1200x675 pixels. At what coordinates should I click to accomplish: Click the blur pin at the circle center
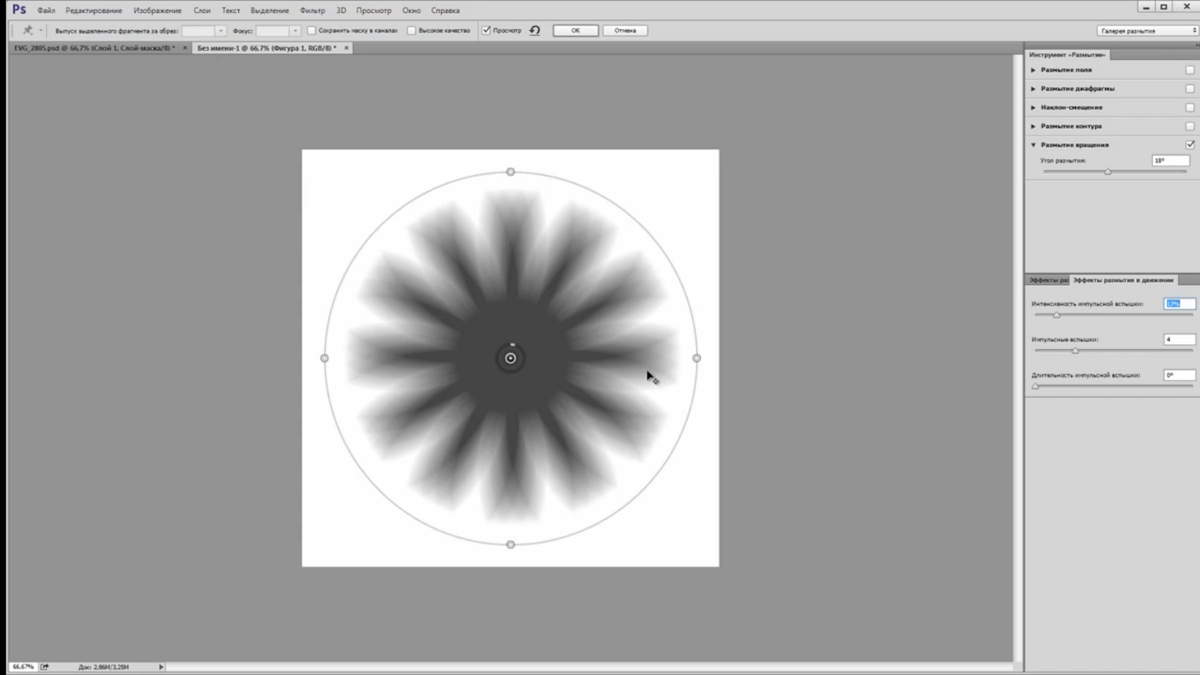click(x=511, y=358)
